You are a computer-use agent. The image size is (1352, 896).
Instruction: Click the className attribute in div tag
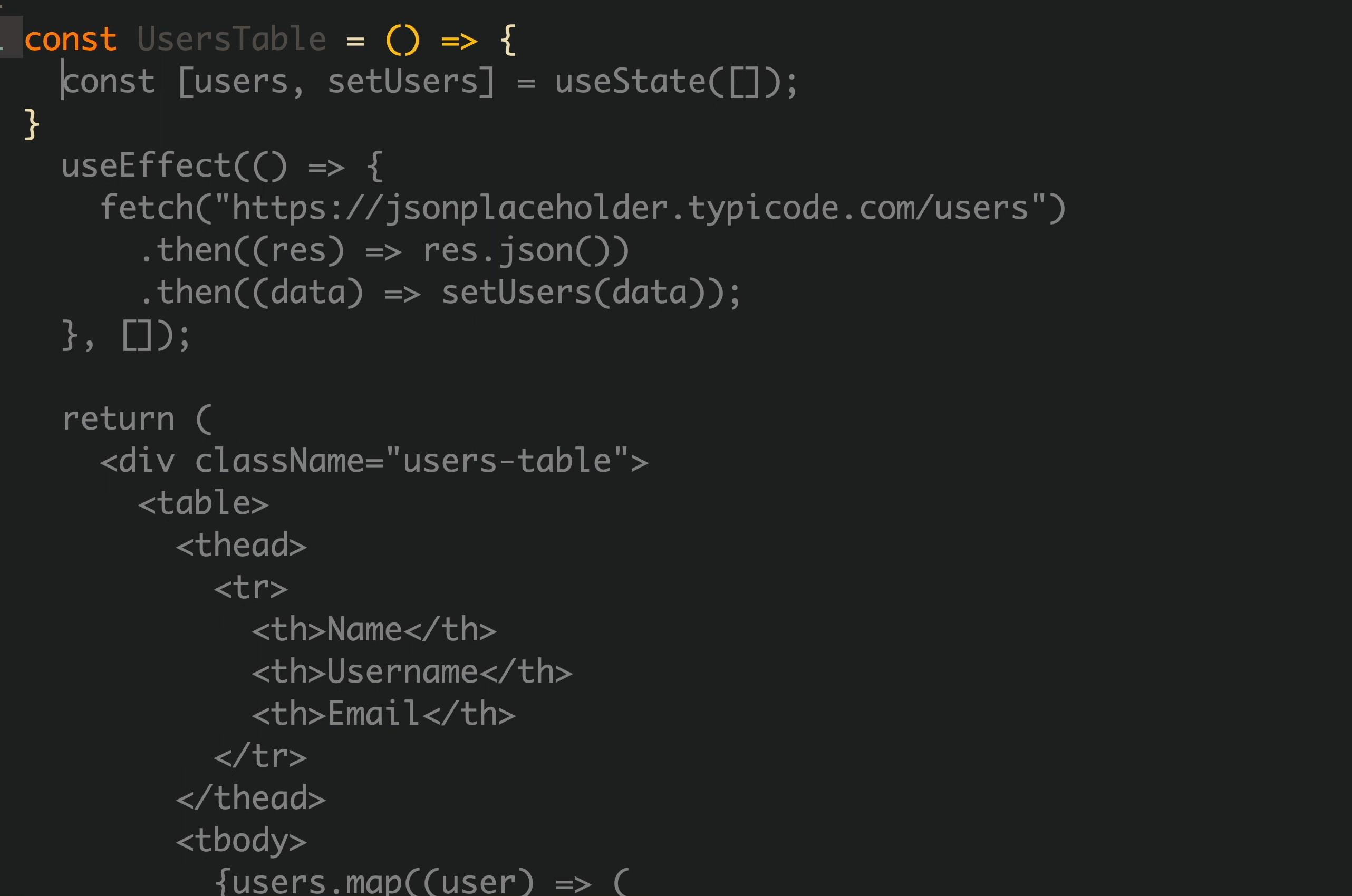279,461
